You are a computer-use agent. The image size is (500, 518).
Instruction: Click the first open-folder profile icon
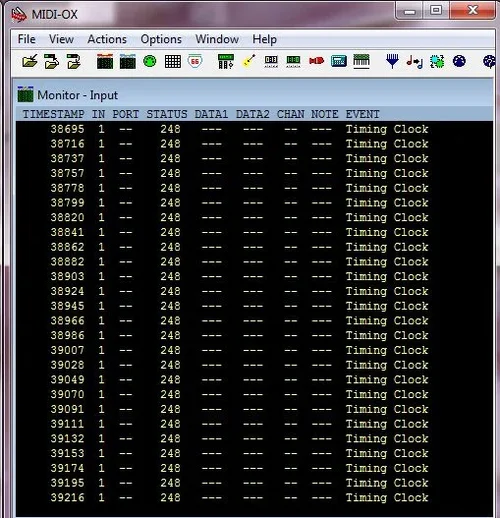tap(30, 61)
